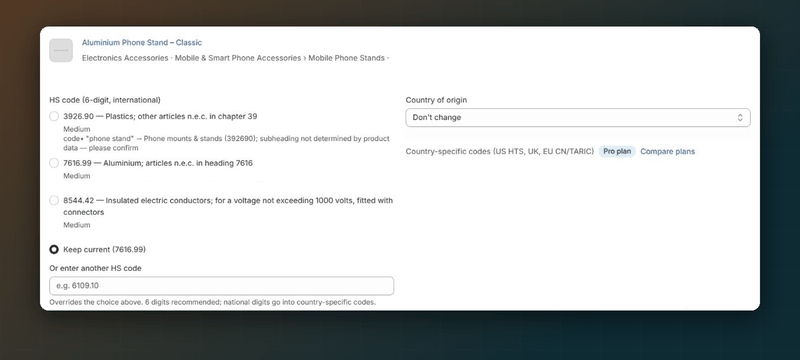800x360 pixels.
Task: Focus the HS code input with 6109.10 placeholder
Action: point(221,286)
